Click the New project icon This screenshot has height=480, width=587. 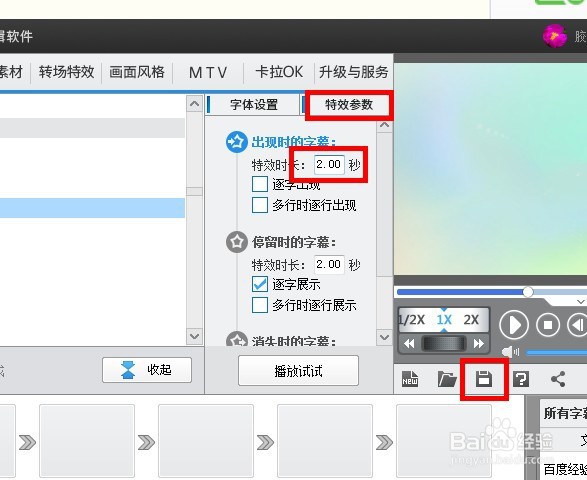click(410, 379)
